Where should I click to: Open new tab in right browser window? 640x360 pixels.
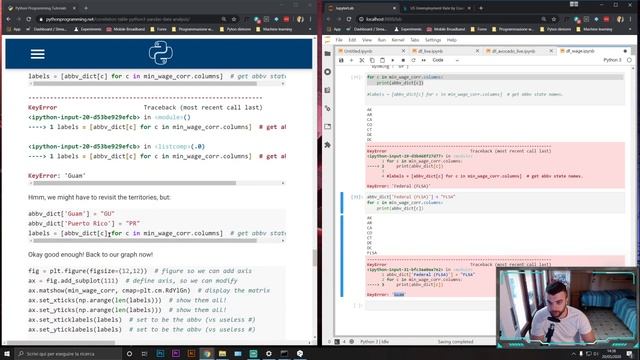click(x=481, y=8)
